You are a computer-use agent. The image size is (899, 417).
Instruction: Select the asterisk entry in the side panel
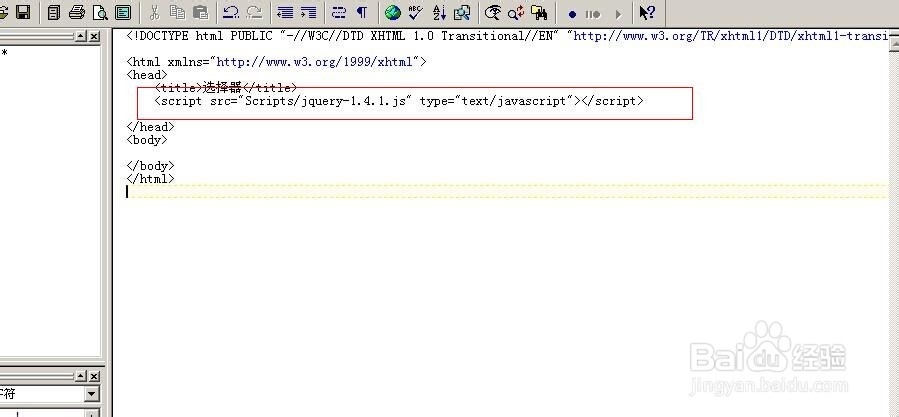5,53
